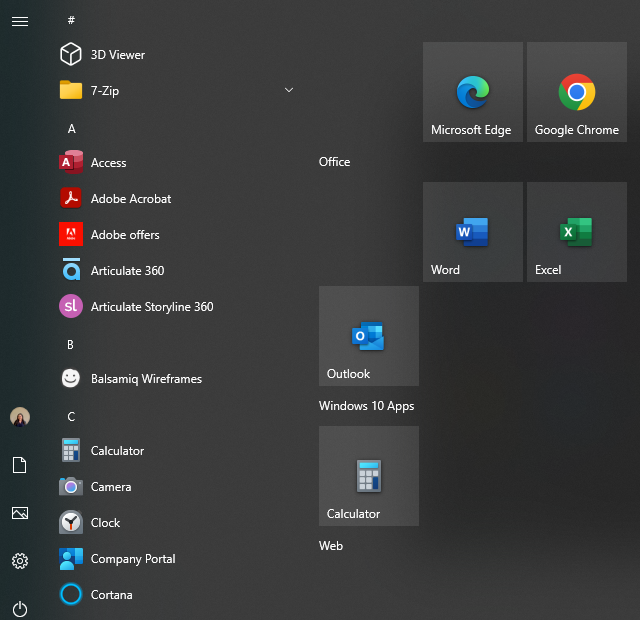
Task: Click the 3D Viewer label
Action: 118,55
